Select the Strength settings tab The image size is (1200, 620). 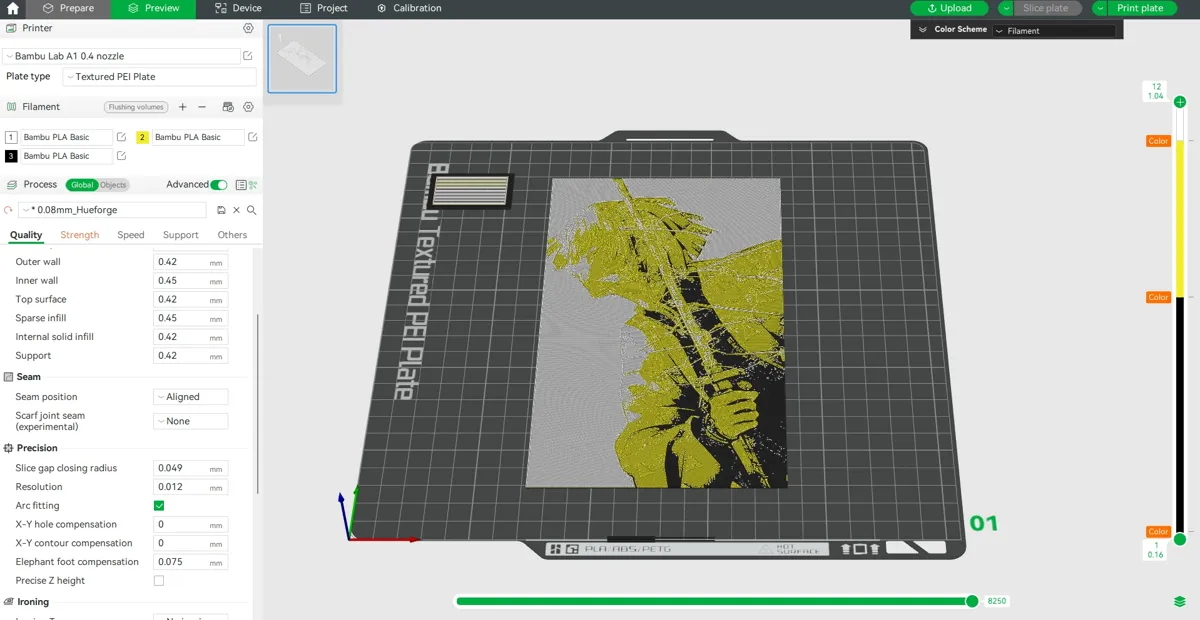(x=79, y=235)
